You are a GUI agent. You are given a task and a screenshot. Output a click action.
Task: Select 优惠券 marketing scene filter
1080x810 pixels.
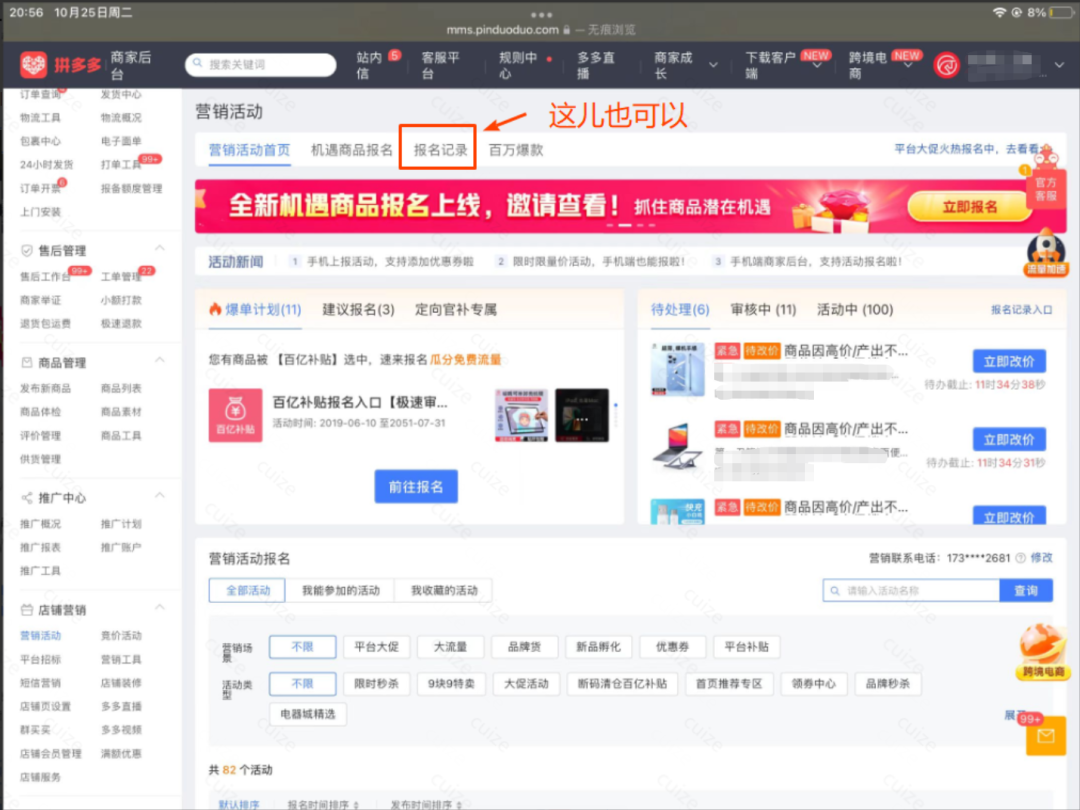(x=672, y=647)
